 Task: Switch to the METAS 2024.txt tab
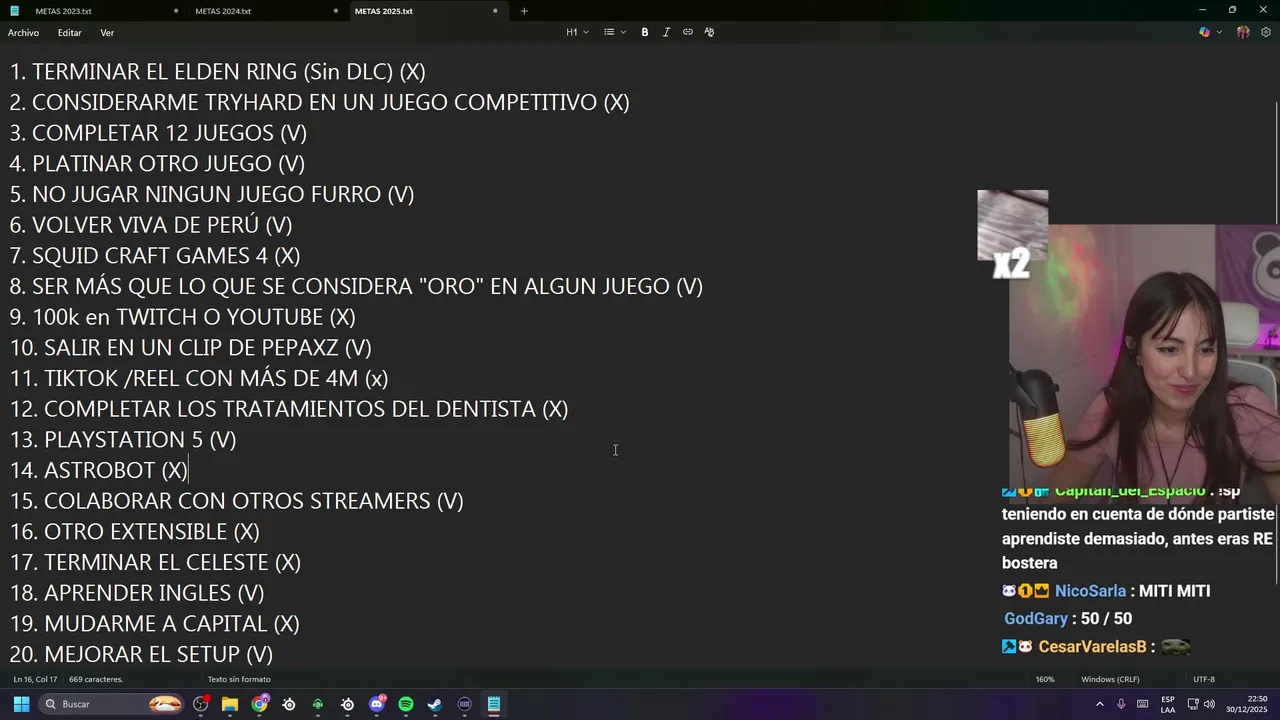click(223, 11)
